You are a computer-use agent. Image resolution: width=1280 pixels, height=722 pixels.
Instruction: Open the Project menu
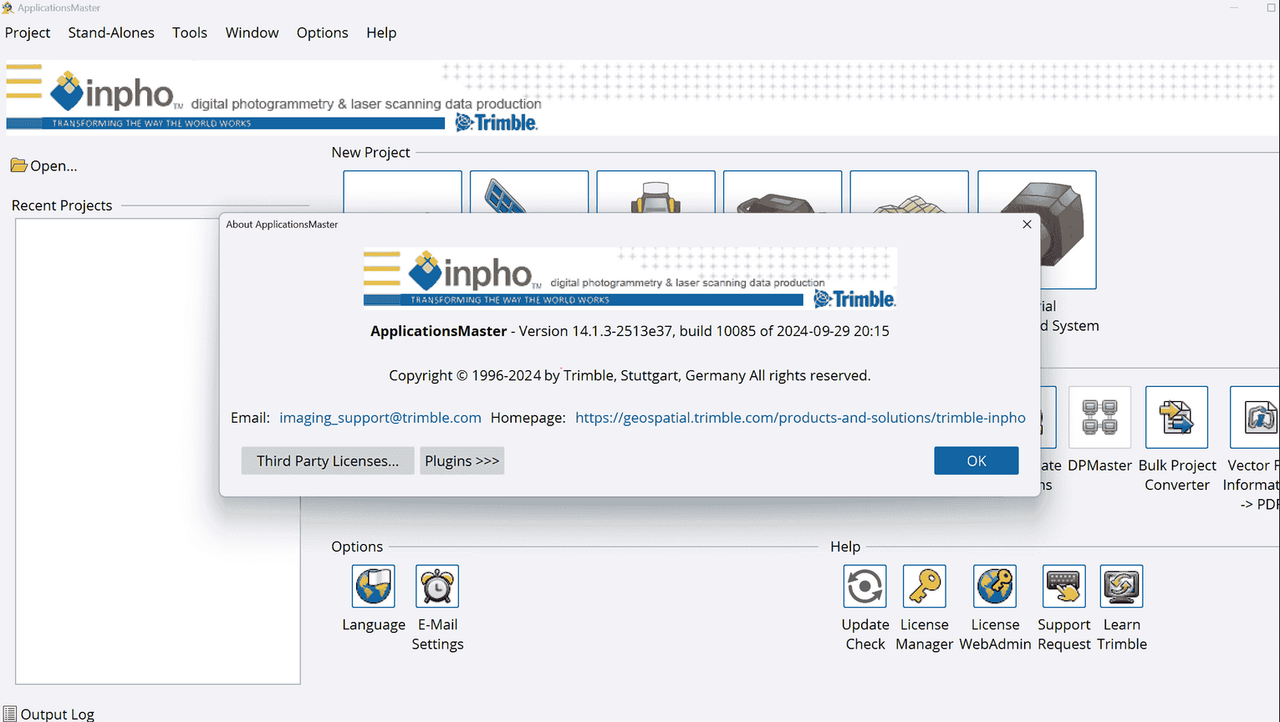click(x=27, y=32)
